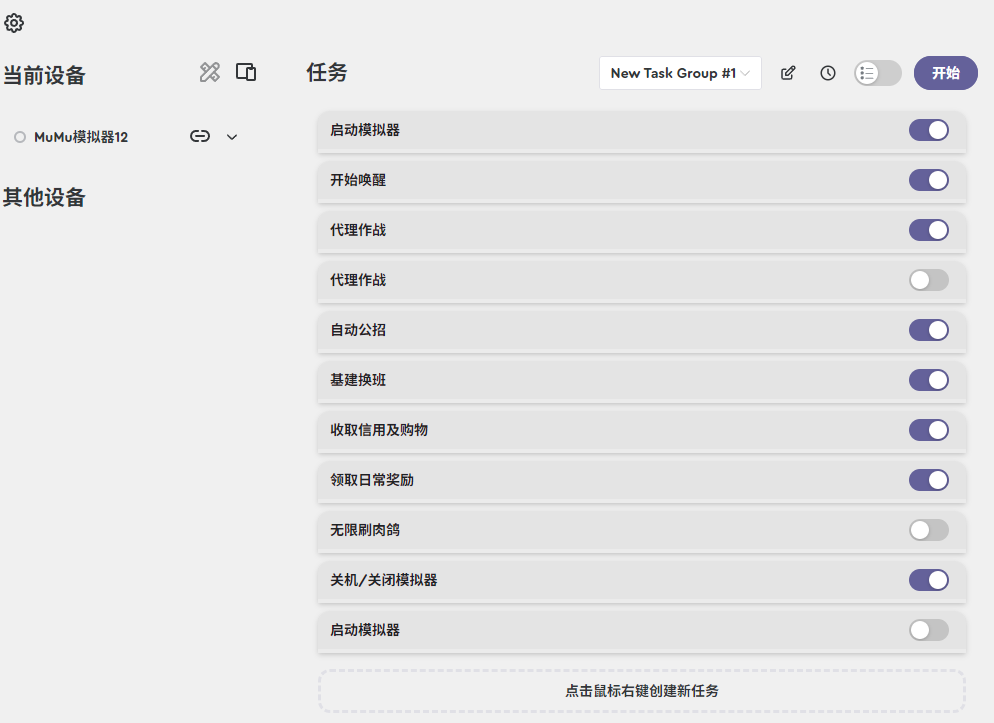
Task: Click the task list view toggle icon
Action: (877, 73)
